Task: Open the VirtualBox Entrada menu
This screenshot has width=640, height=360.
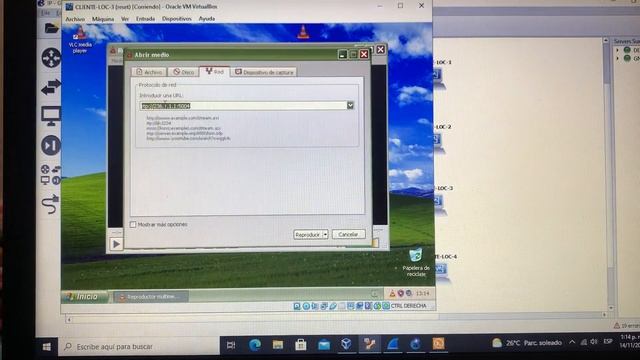Action: (x=145, y=19)
